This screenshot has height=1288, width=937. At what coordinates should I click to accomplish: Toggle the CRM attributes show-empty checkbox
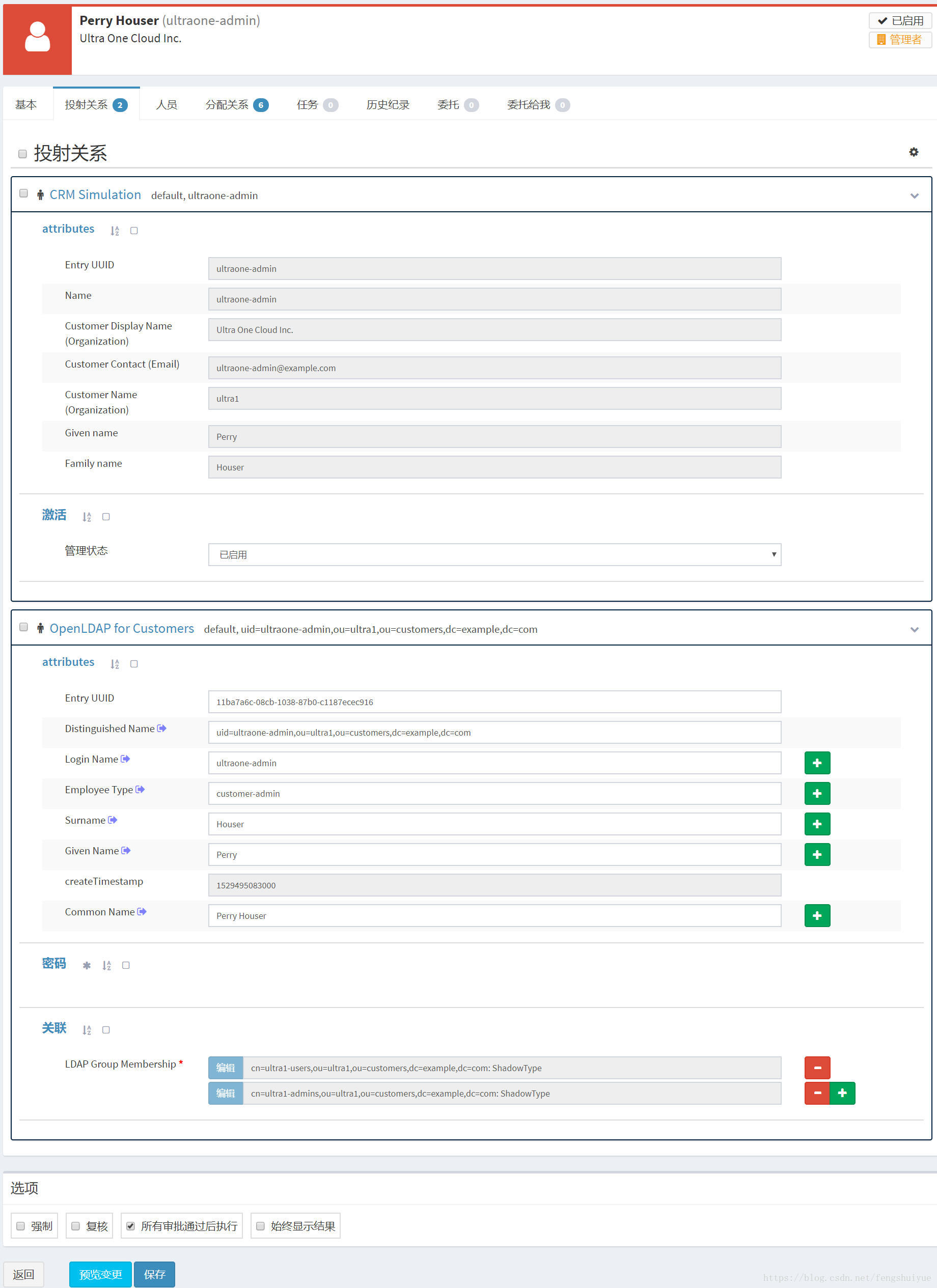[x=134, y=231]
